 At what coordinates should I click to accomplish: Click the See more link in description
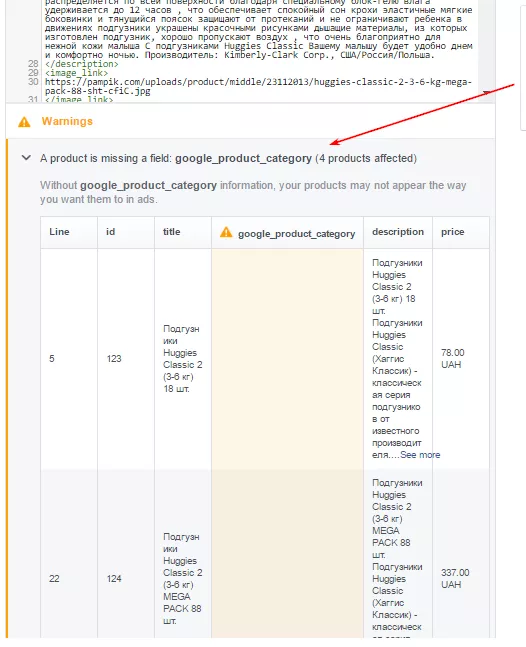[420, 455]
